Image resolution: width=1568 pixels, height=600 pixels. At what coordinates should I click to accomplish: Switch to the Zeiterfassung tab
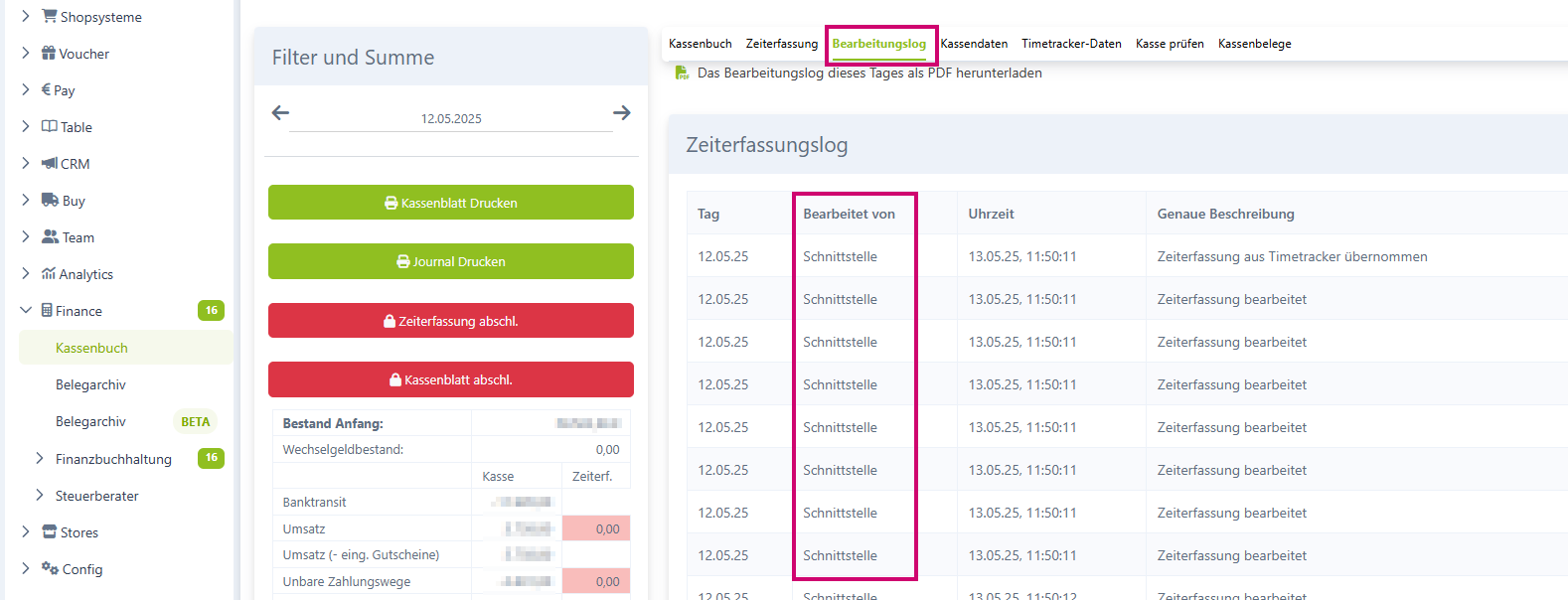(x=782, y=44)
